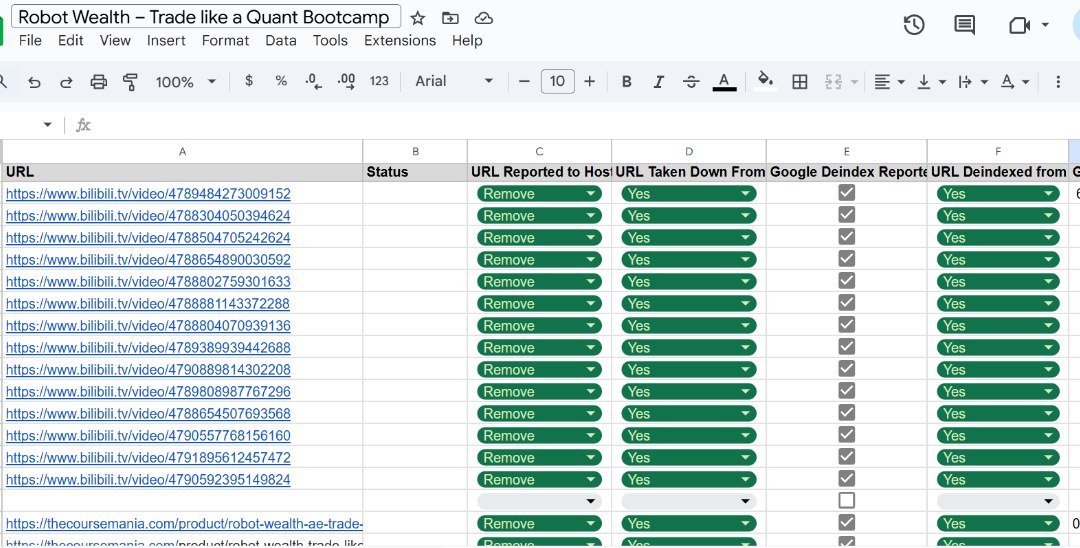Click the spreadsheet title field

[206, 17]
